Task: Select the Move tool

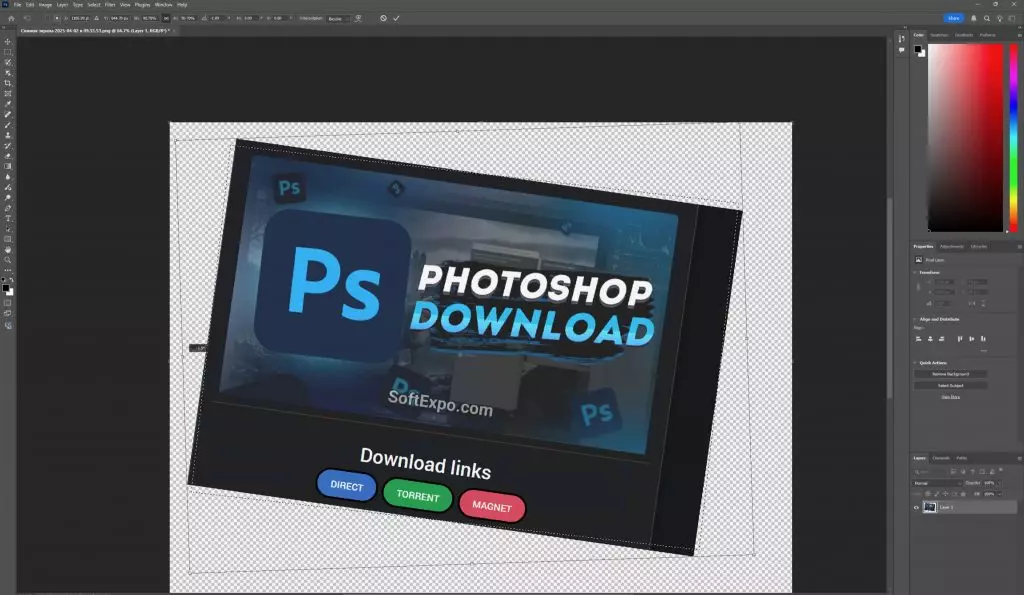Action: coord(8,42)
